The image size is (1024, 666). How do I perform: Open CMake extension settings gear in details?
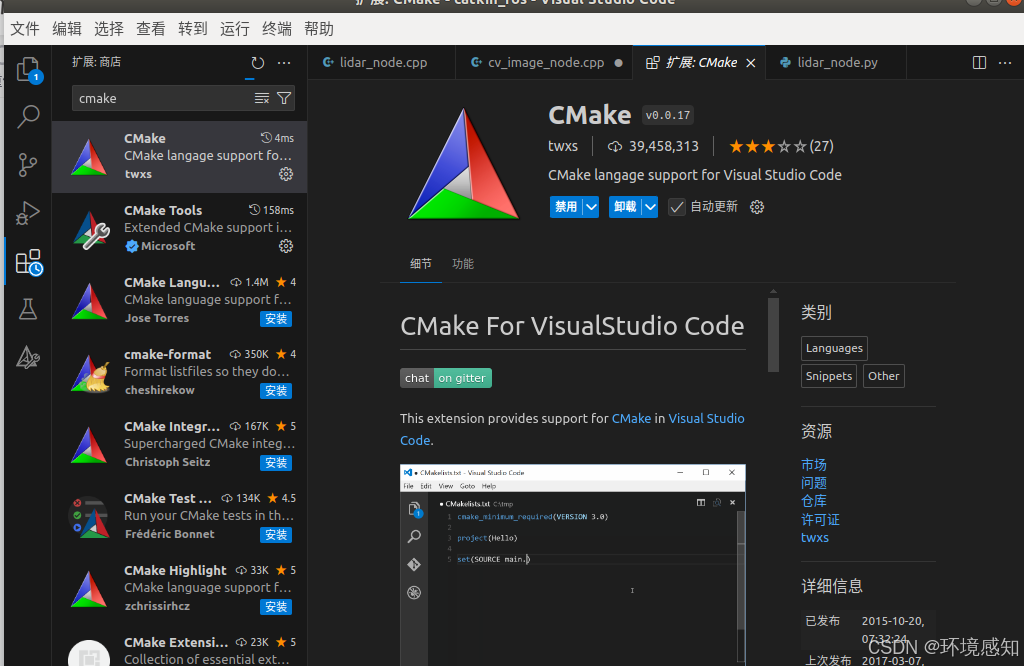757,207
